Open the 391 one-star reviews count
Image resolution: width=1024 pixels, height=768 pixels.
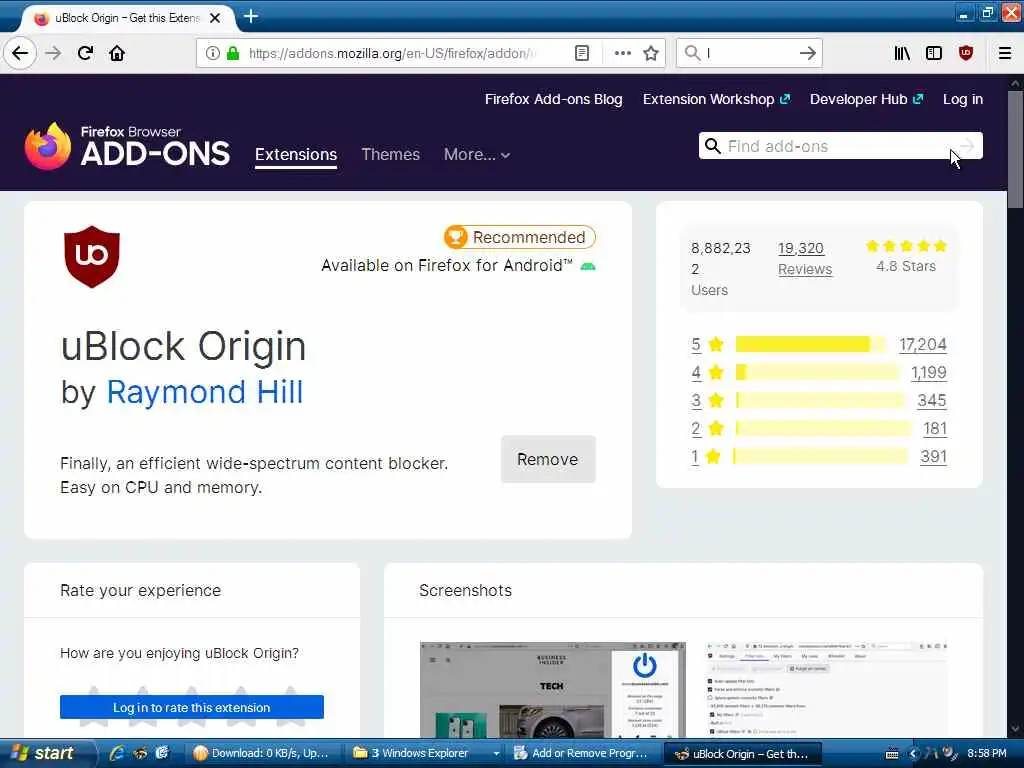click(x=933, y=456)
